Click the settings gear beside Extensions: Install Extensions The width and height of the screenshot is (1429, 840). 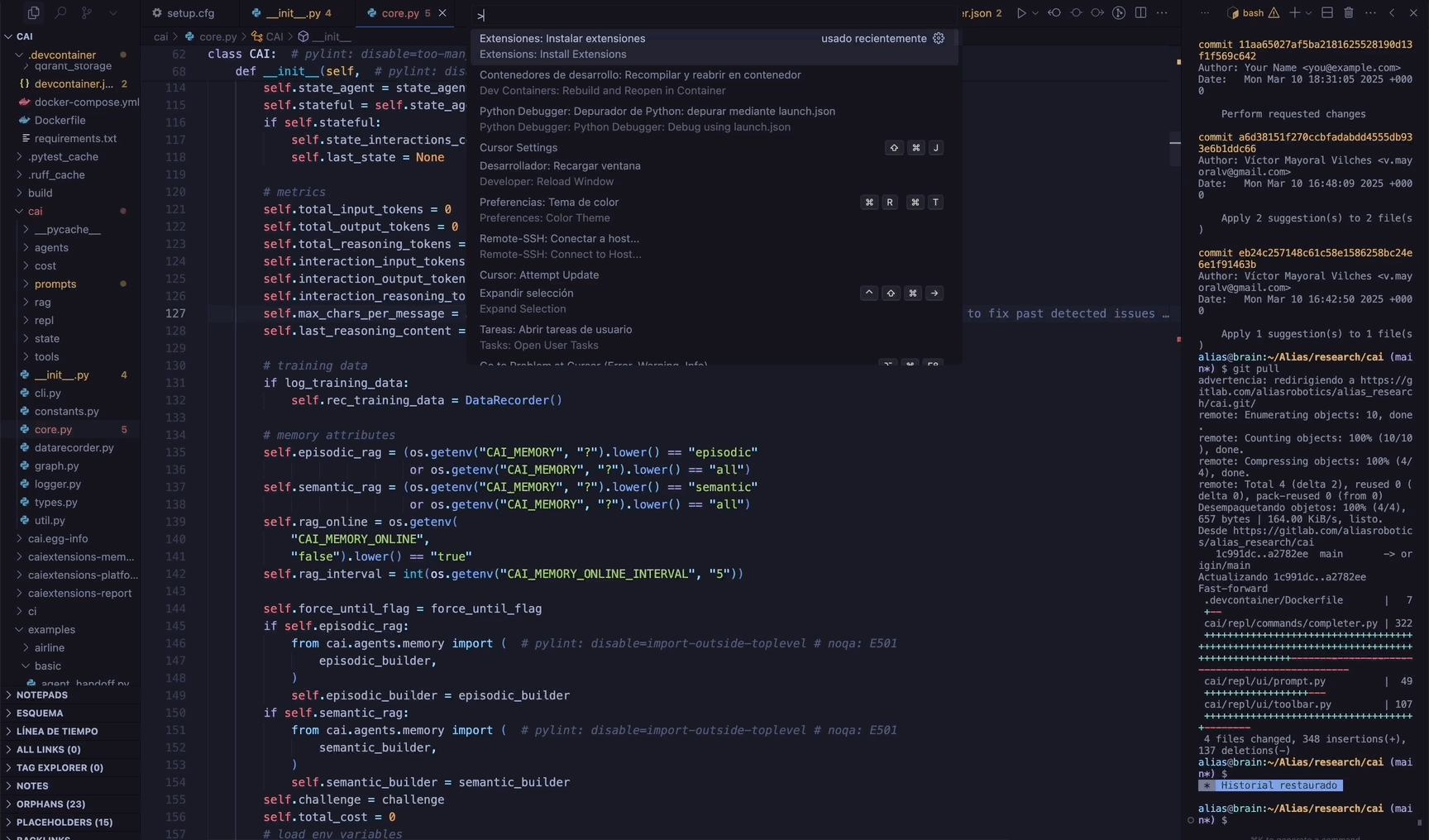click(x=939, y=38)
